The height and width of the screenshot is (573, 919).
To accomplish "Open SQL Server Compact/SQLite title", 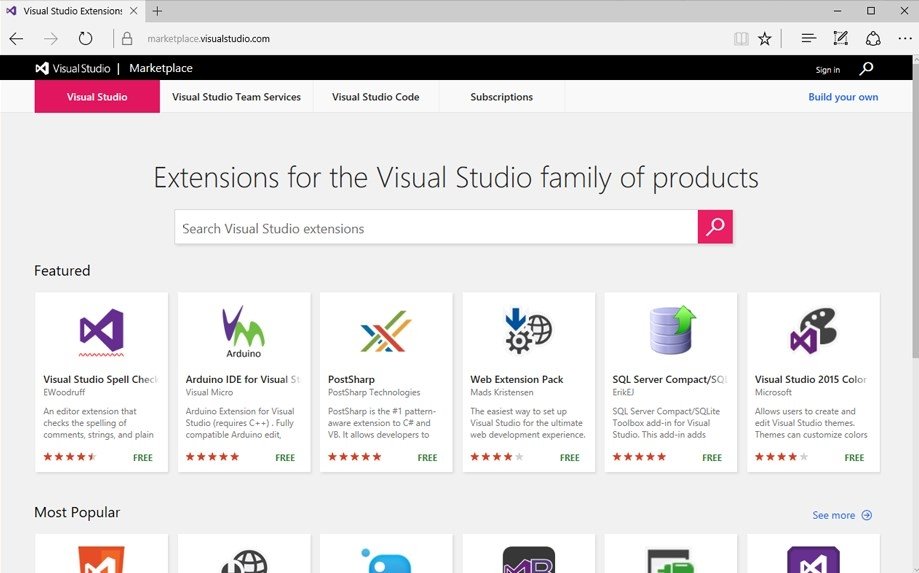I will click(670, 379).
